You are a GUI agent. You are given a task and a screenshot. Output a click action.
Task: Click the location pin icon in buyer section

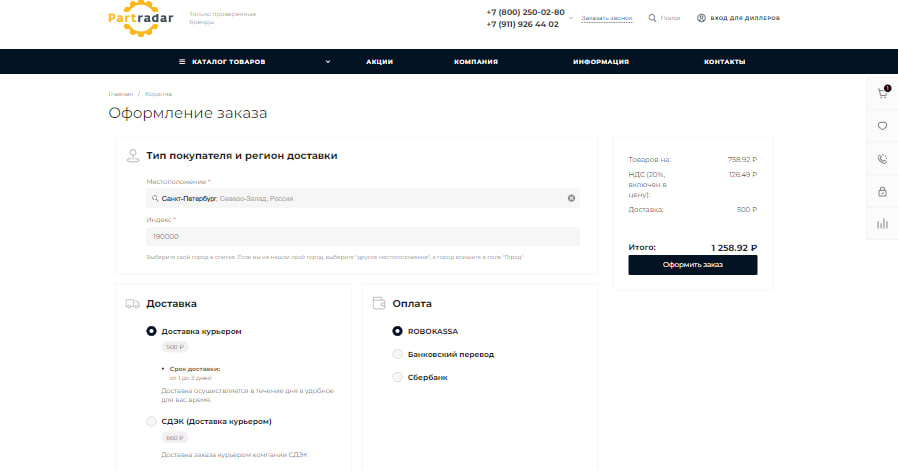click(133, 156)
